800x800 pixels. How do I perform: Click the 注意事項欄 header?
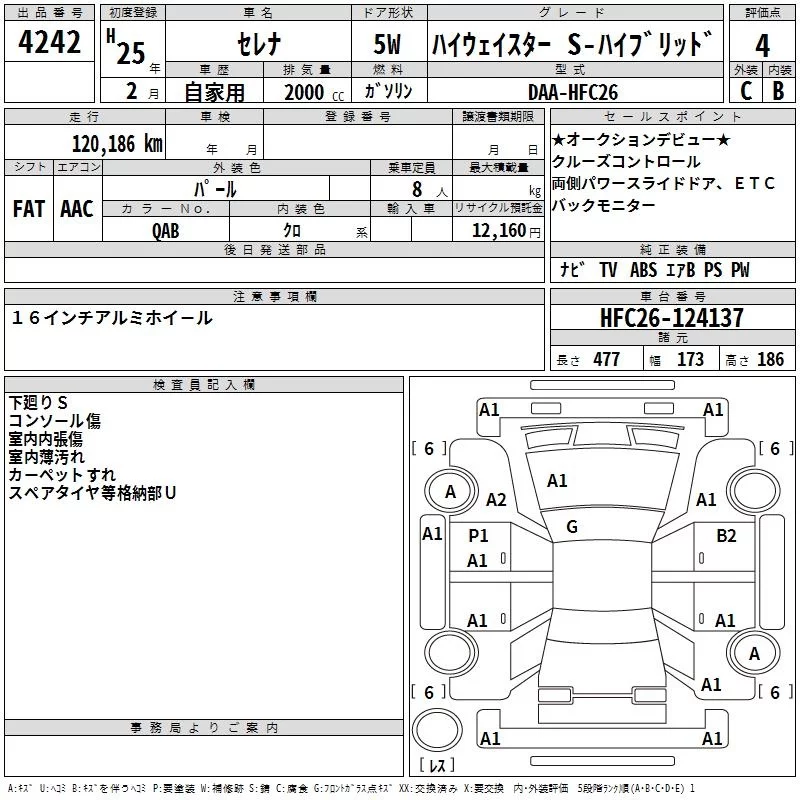(274, 296)
